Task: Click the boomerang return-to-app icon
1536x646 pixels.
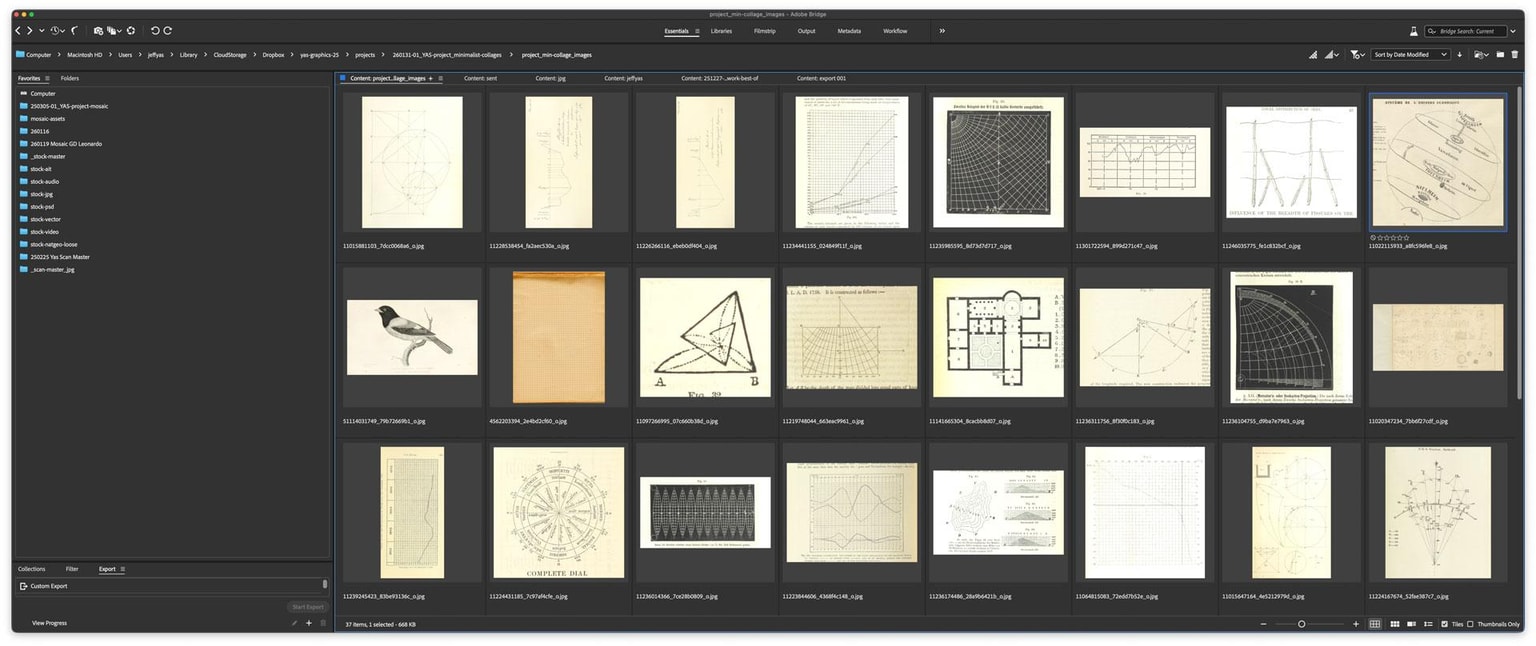Action: [x=74, y=31]
